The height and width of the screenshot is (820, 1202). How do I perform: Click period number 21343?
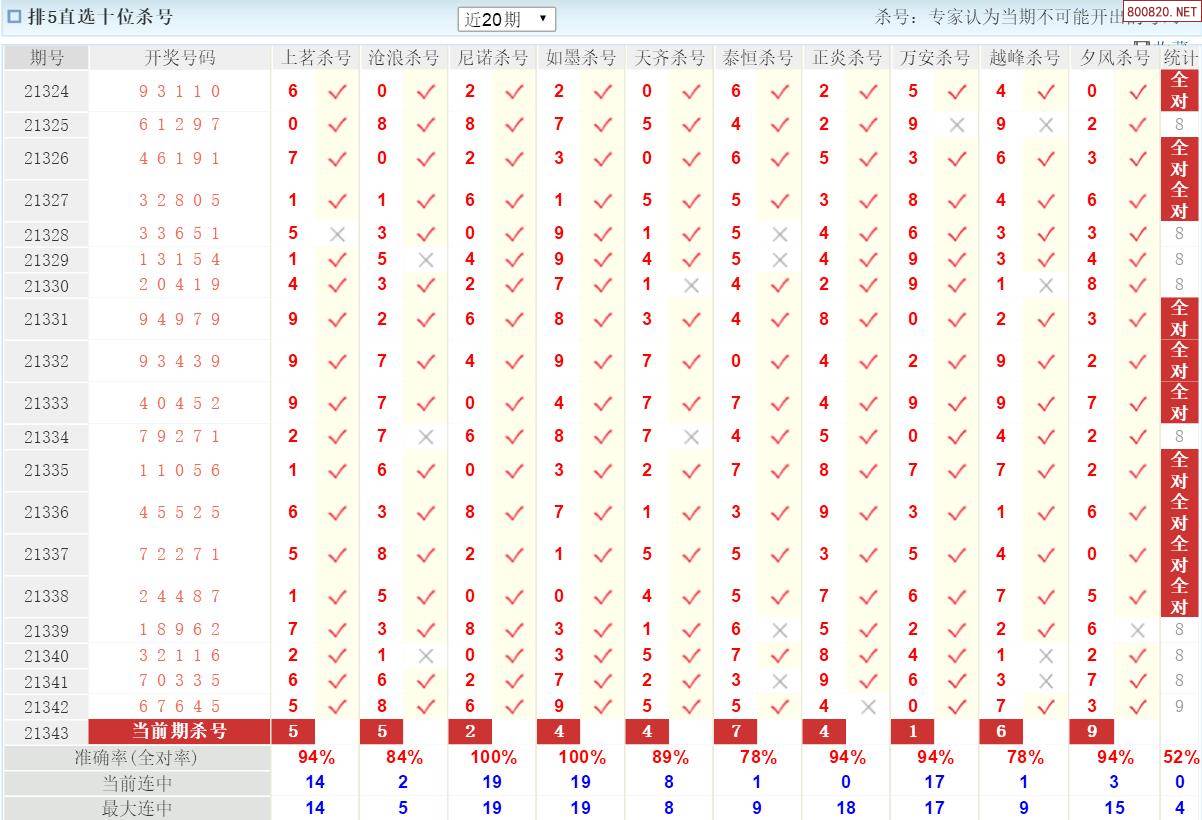point(46,733)
